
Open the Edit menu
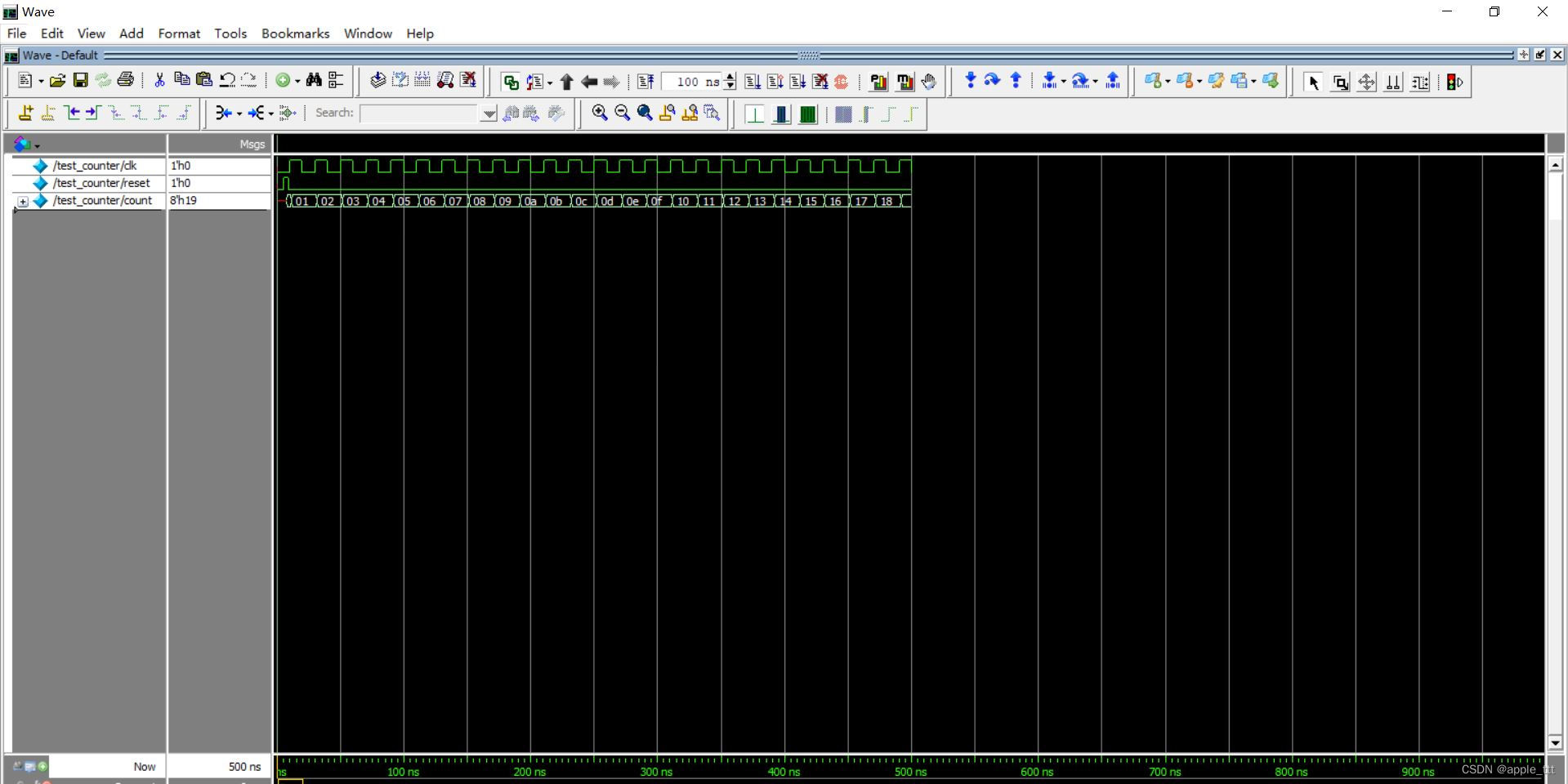51,33
